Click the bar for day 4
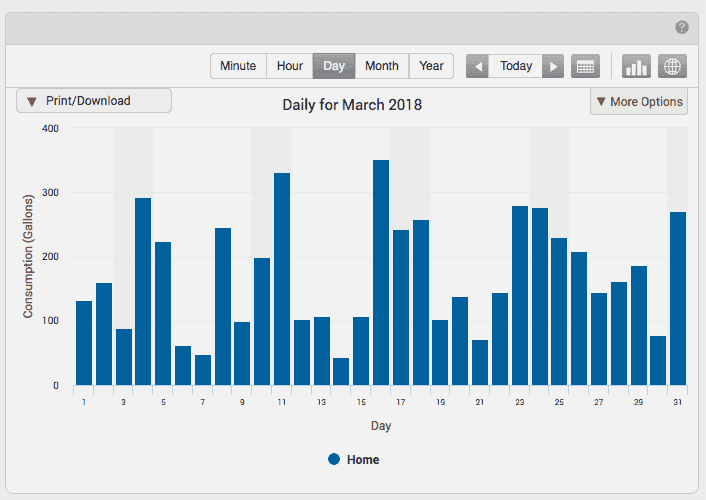This screenshot has width=706, height=500. 143,292
